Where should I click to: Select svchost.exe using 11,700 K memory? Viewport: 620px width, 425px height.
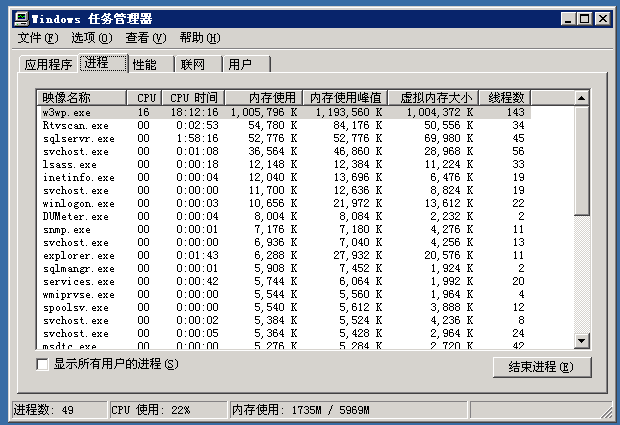[x=284, y=191]
